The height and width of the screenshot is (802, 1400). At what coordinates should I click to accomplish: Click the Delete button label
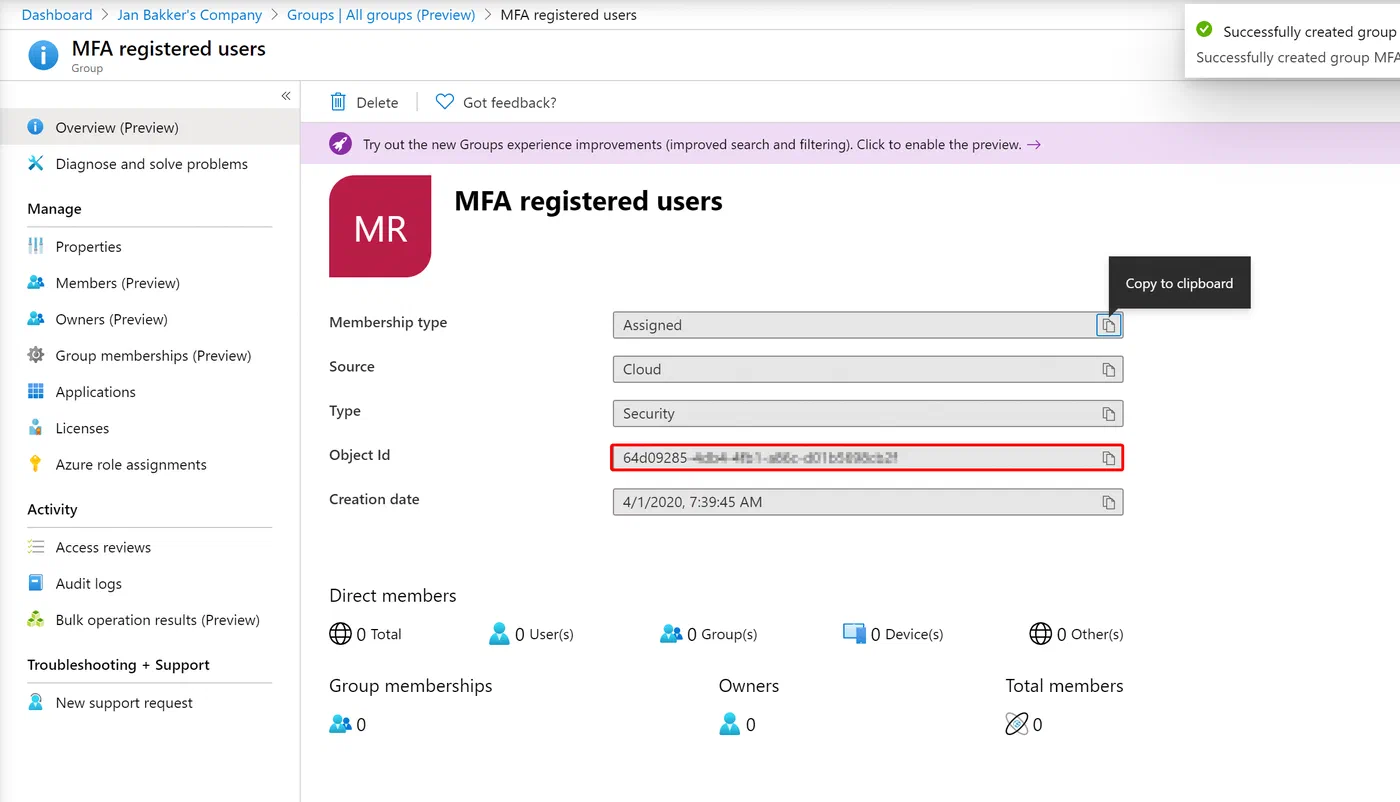(x=377, y=102)
